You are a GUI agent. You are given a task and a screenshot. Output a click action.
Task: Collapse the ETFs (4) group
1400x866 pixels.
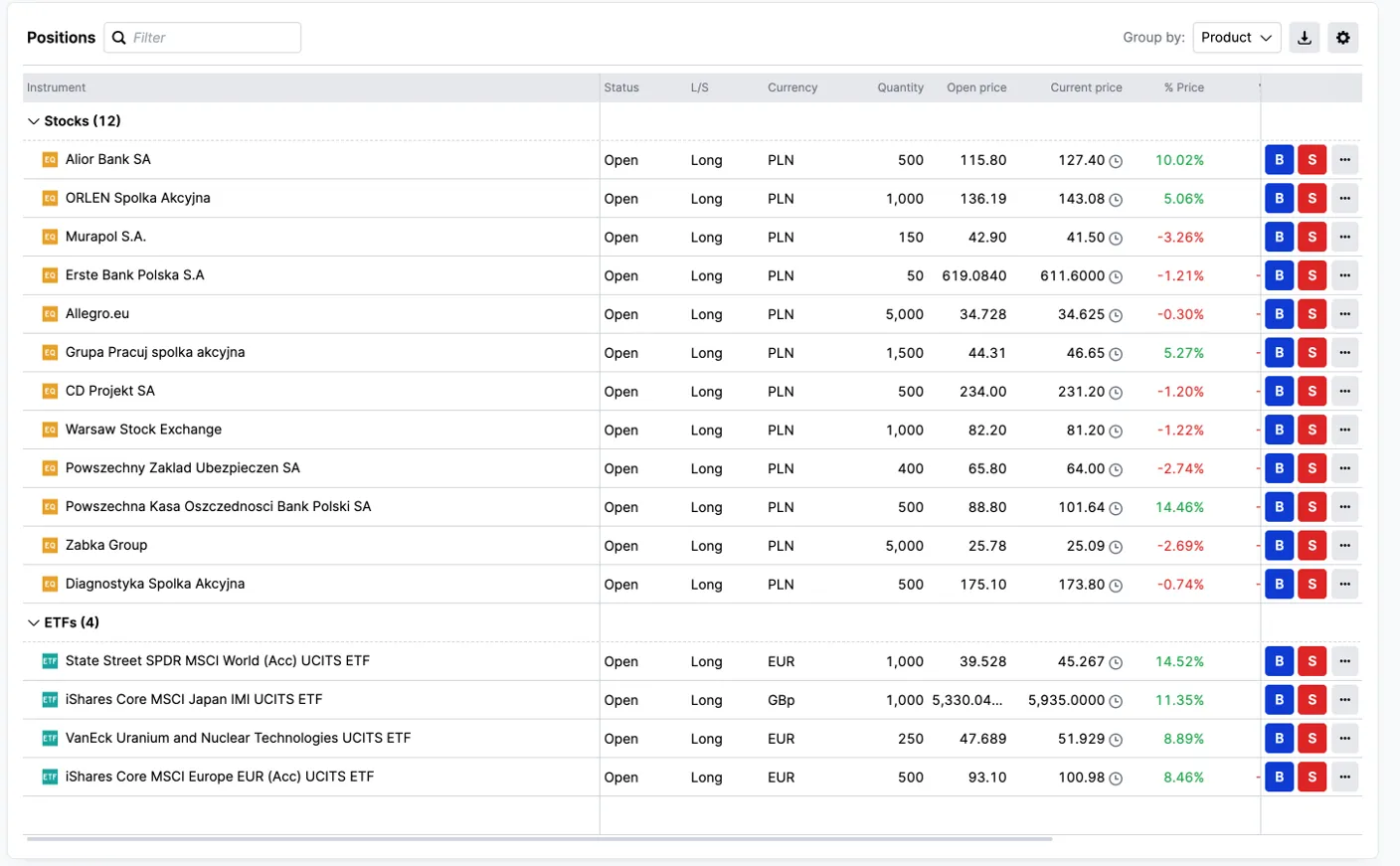click(x=34, y=622)
